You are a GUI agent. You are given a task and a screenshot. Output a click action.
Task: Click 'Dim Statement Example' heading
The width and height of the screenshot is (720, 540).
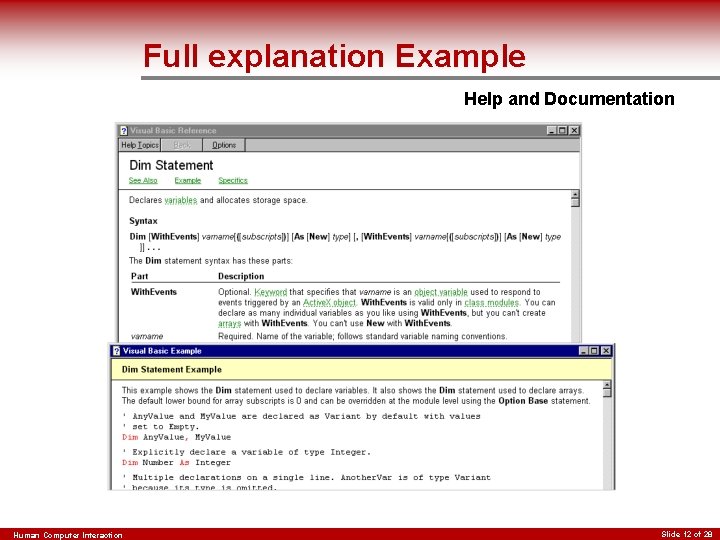point(172,370)
